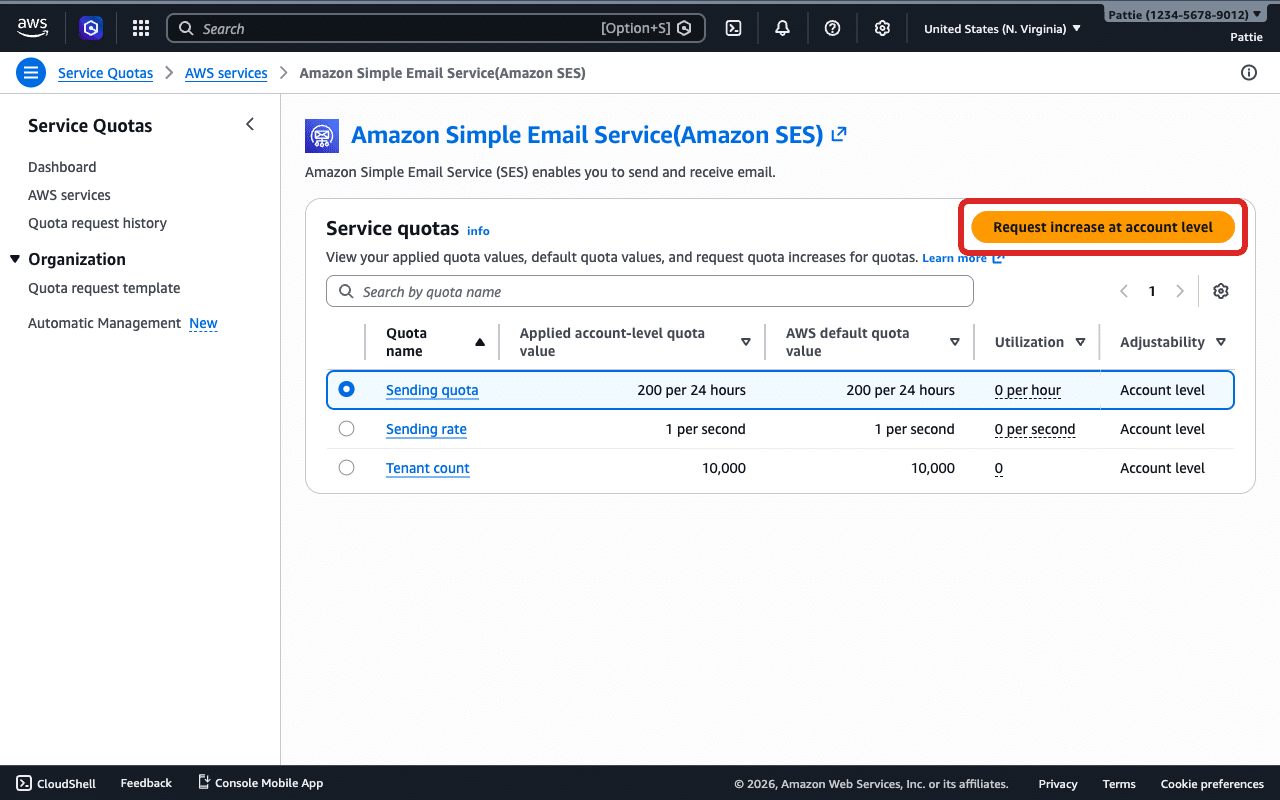This screenshot has height=800, width=1280.
Task: Open the notifications bell
Action: pos(782,28)
